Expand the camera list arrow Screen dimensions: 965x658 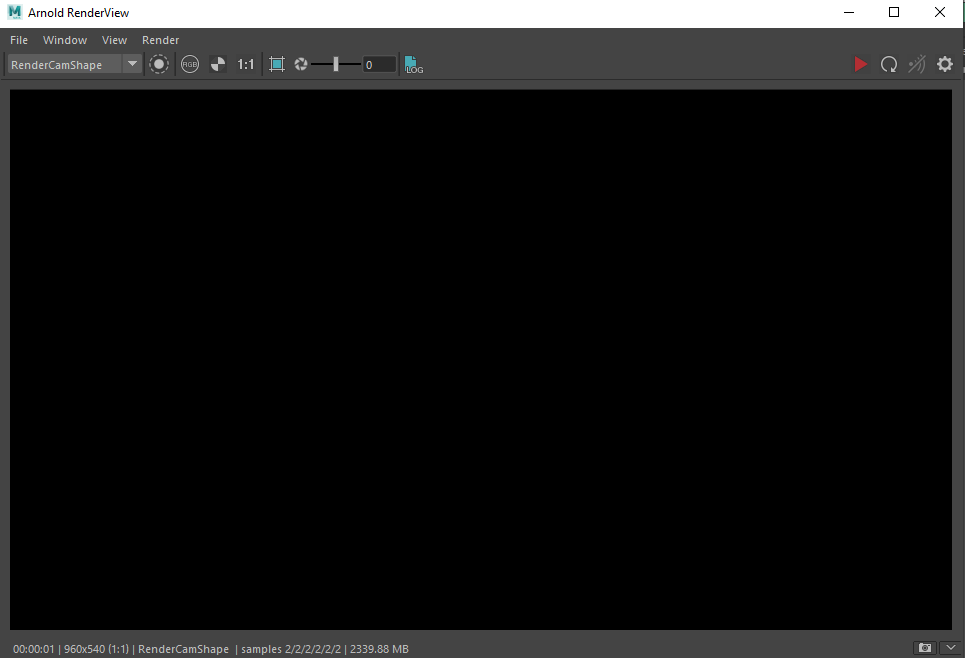132,64
